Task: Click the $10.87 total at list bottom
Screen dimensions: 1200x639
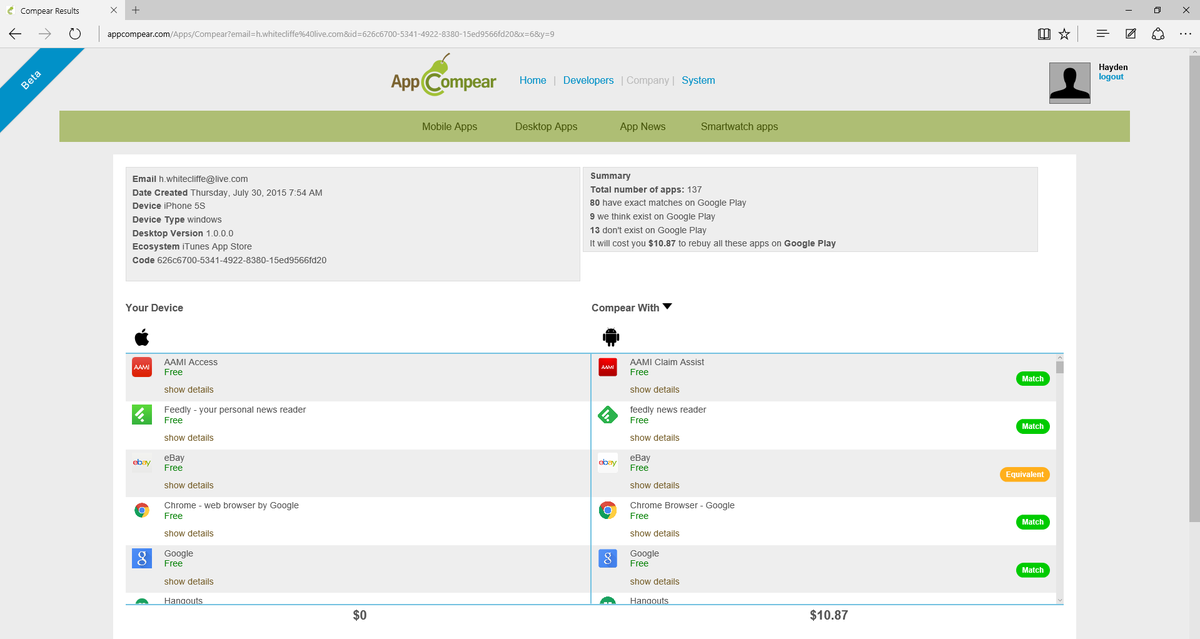Action: pos(828,616)
